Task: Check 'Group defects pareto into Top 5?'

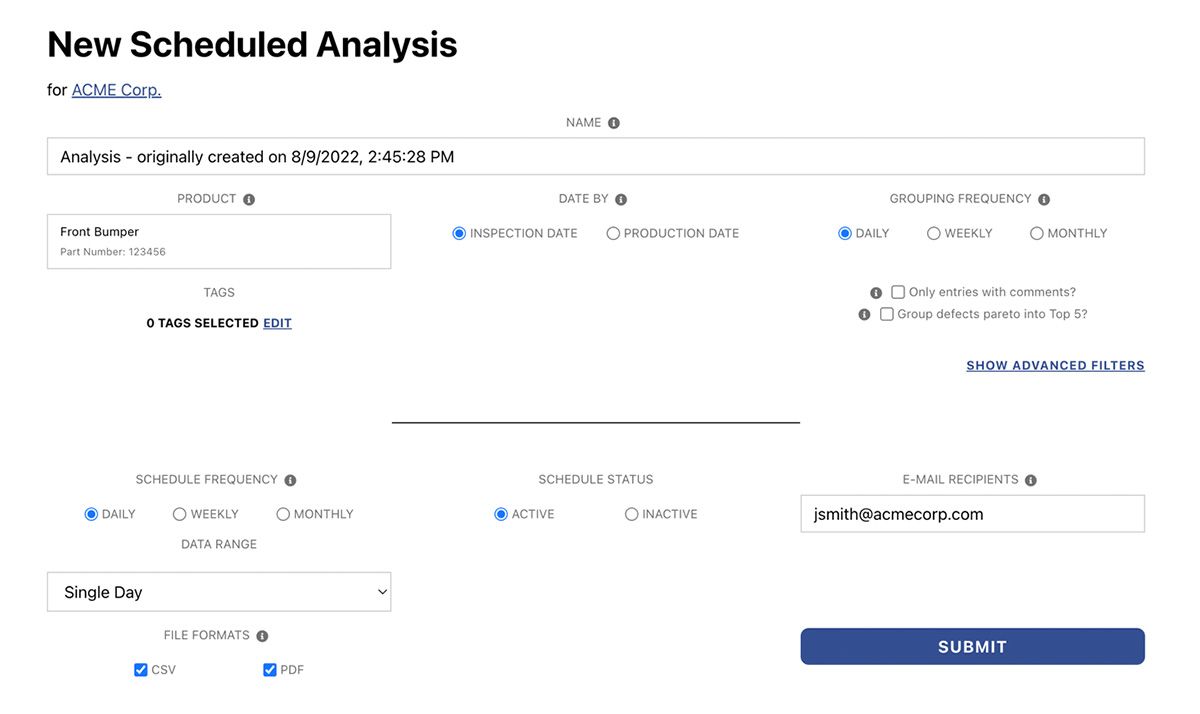Action: [887, 314]
